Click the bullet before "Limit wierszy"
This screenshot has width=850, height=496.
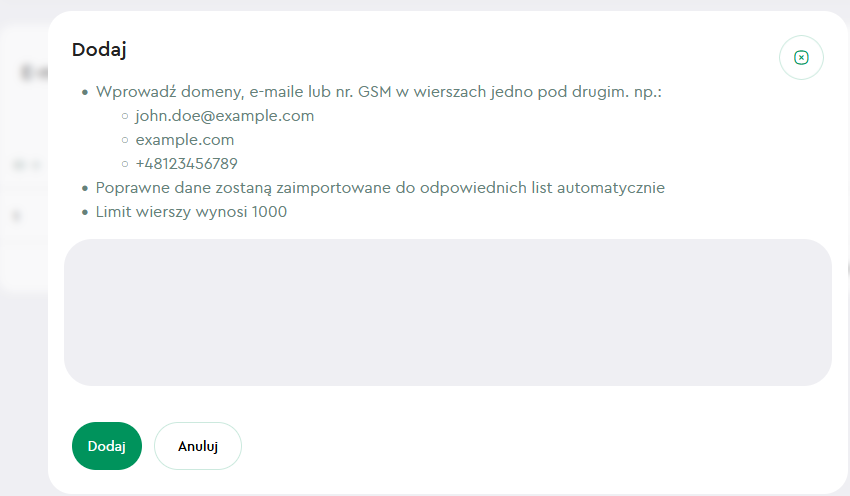(x=85, y=212)
